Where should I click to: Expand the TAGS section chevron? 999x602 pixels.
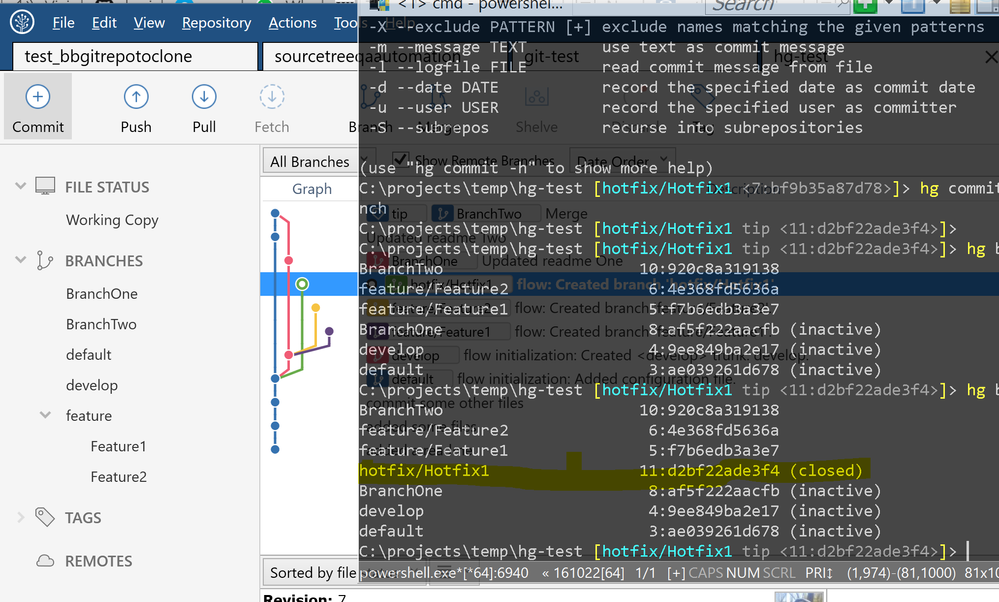click(20, 517)
